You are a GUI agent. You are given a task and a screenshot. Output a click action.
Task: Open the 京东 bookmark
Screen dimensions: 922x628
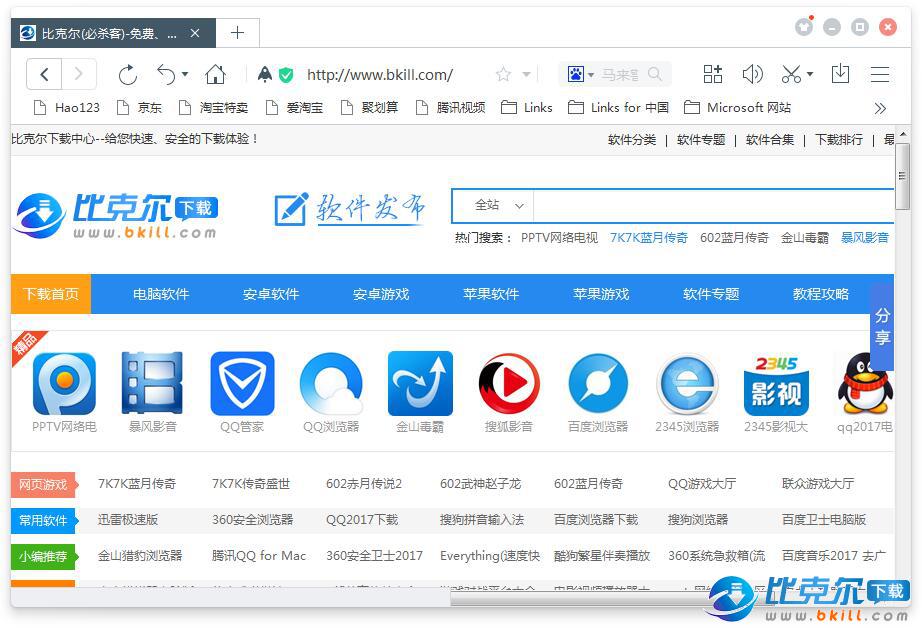(139, 108)
